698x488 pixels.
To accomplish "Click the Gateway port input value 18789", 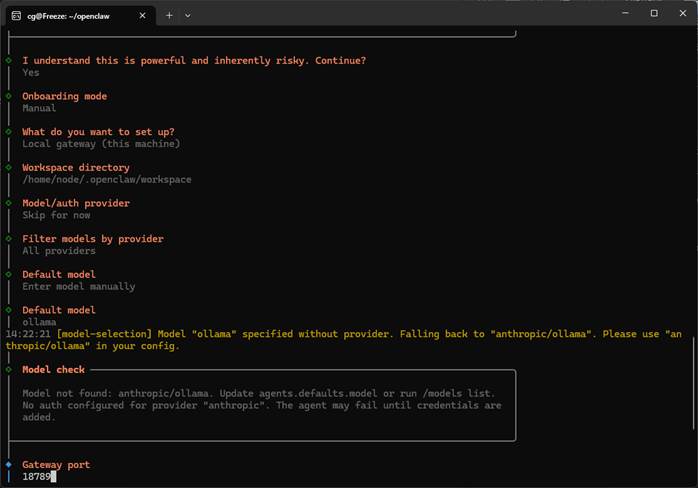I will (38, 477).
